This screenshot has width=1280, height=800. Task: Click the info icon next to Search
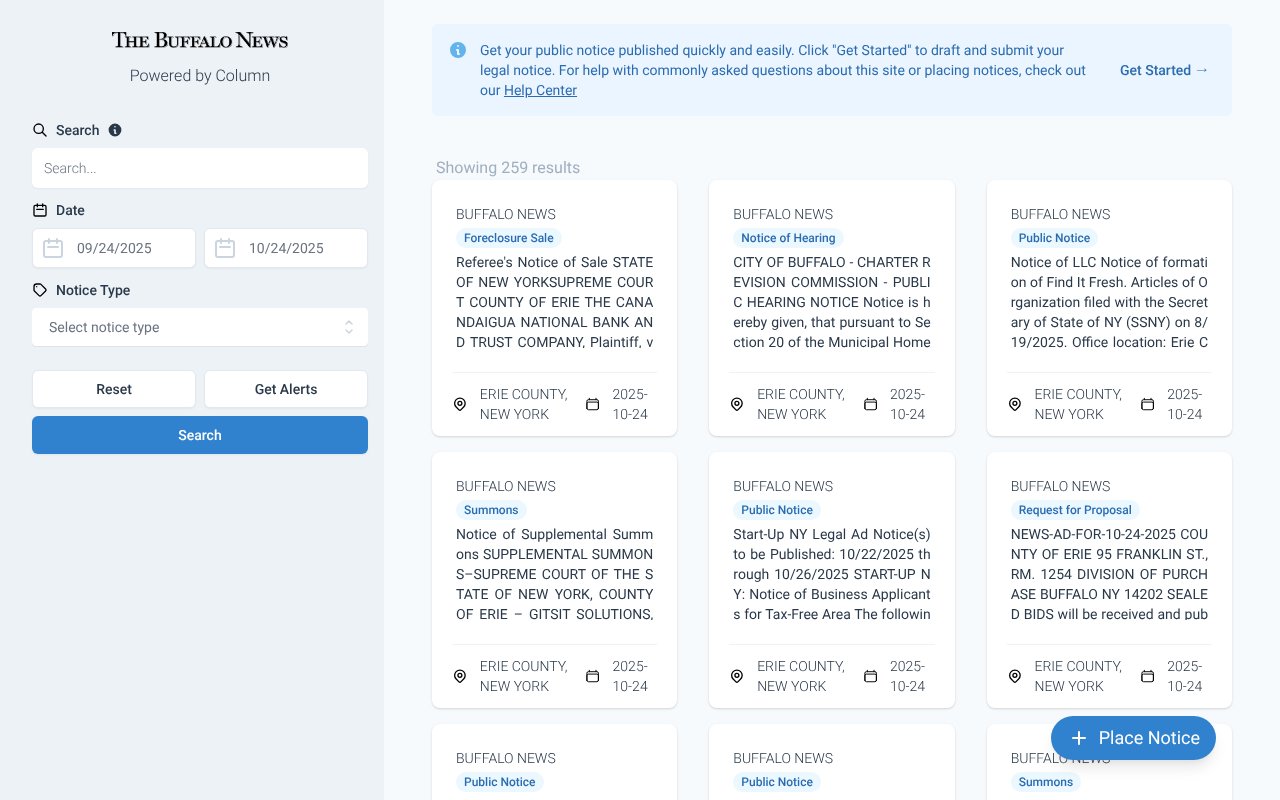114,130
